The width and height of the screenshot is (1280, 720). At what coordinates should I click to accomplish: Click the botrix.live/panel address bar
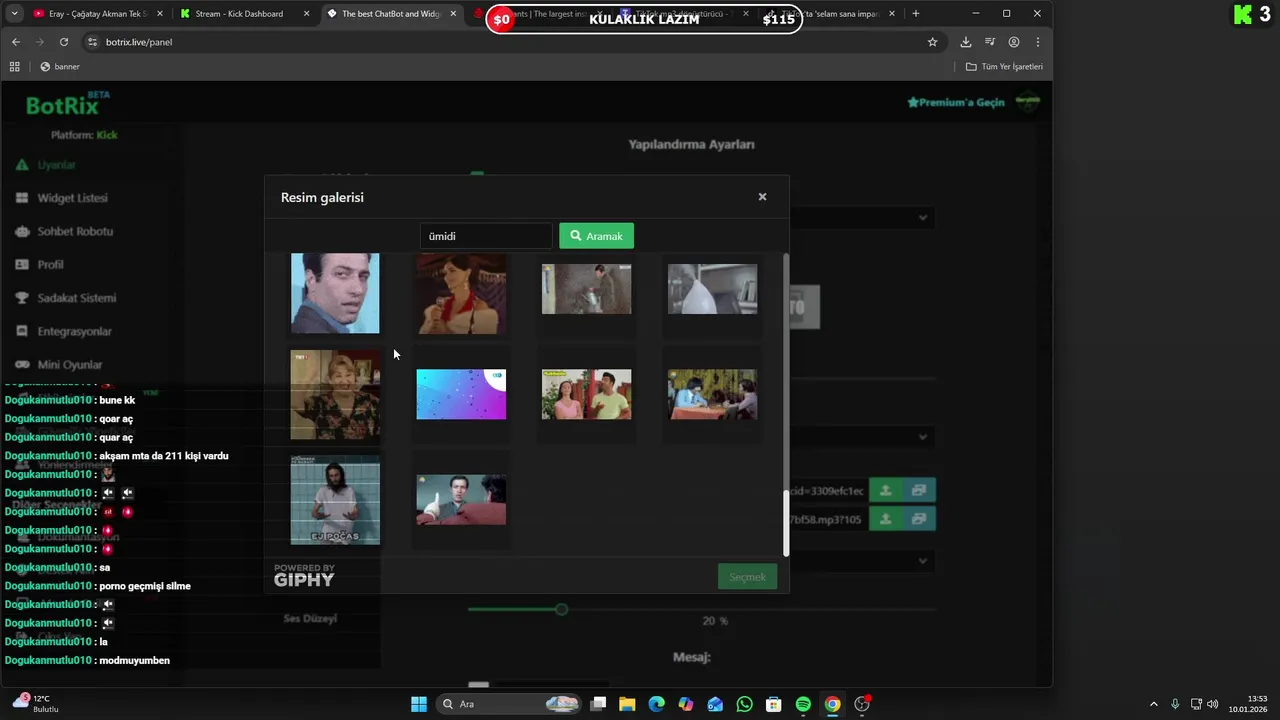click(x=500, y=42)
